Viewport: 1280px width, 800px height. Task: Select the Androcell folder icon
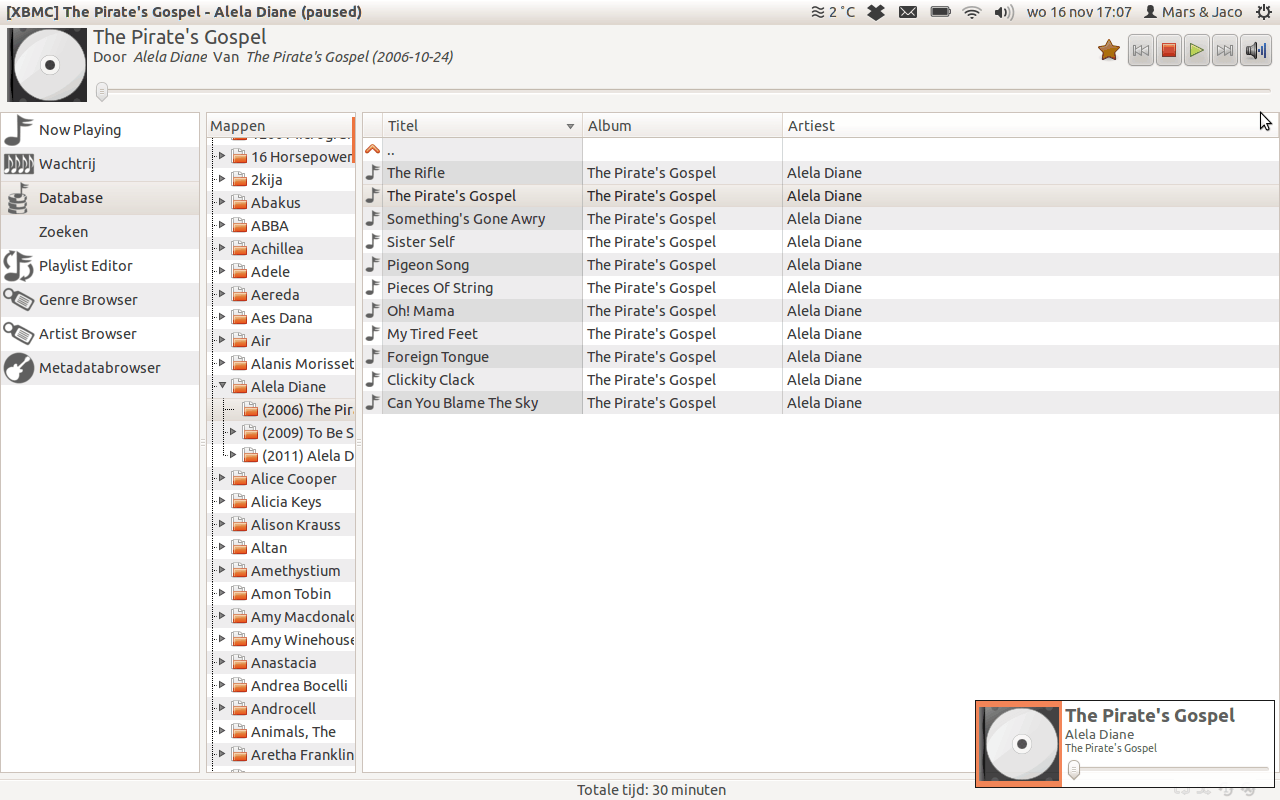239,708
